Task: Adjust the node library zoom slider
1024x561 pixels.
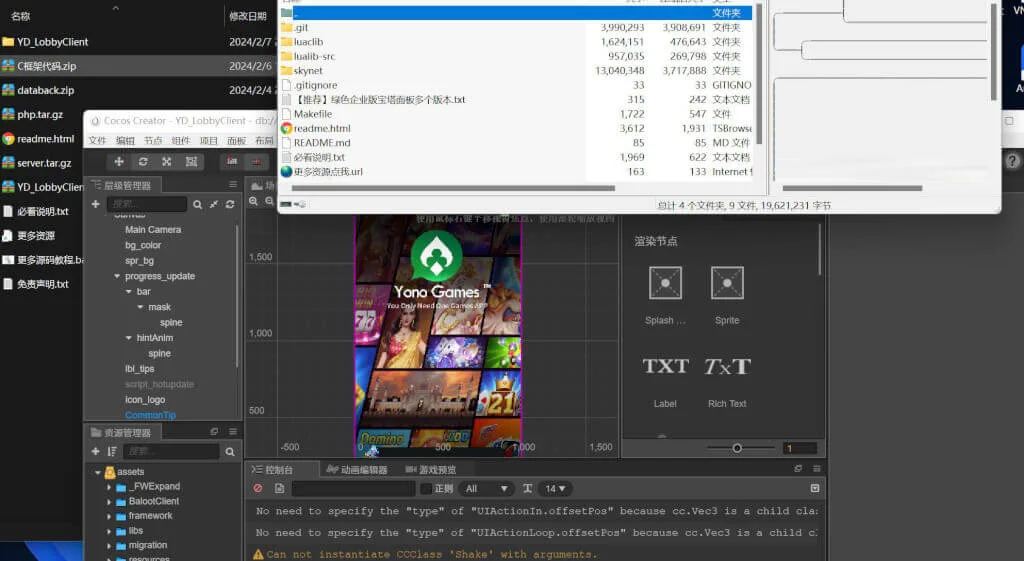Action: pos(737,448)
